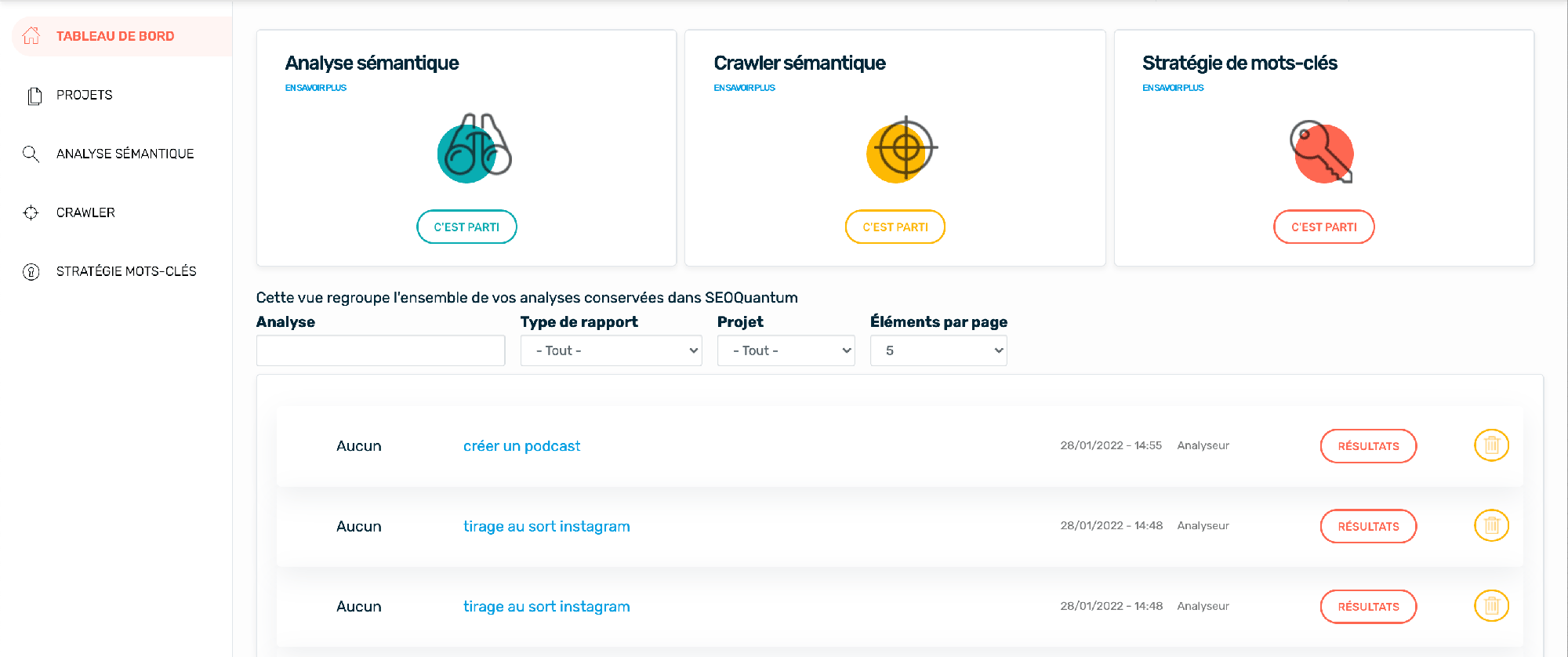Click the Stratégie Mots-Clés sidebar icon
The image size is (1568, 657).
point(31,272)
